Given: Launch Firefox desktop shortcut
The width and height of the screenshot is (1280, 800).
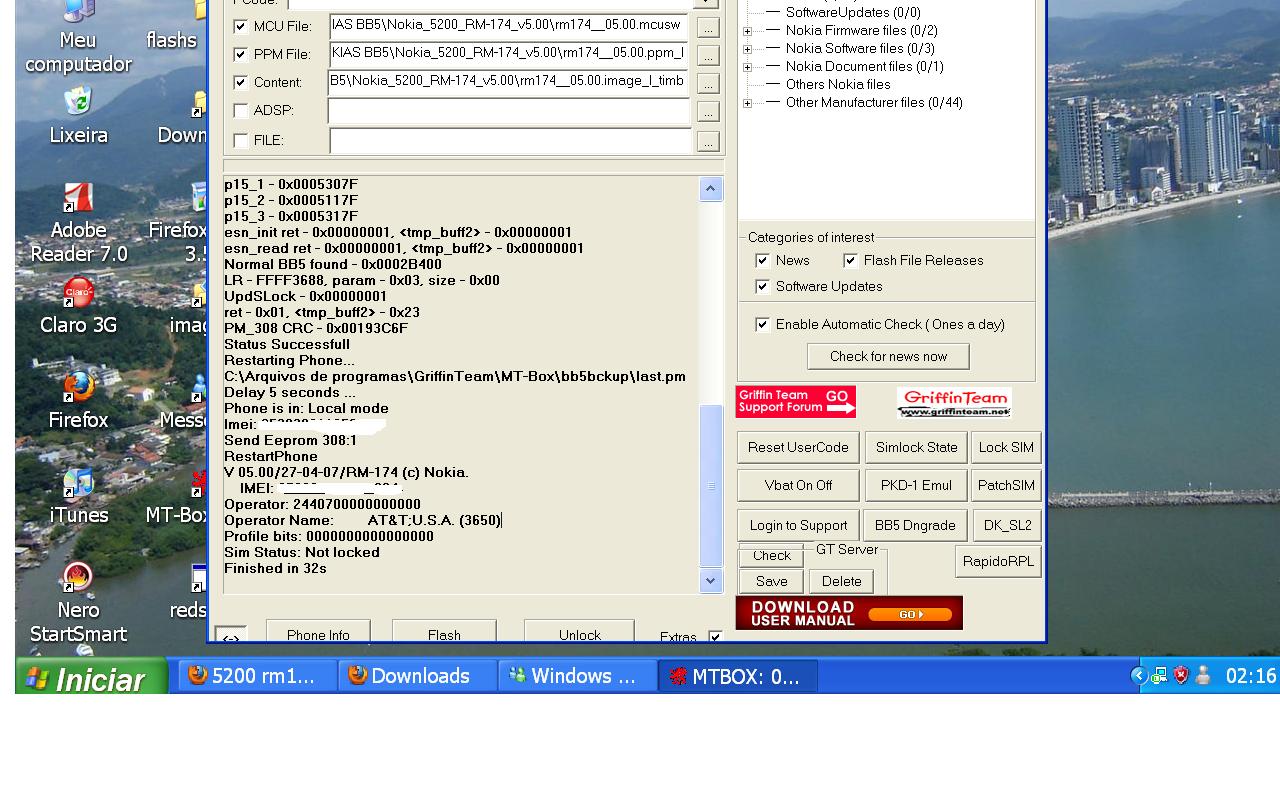Looking at the screenshot, I should [78, 400].
